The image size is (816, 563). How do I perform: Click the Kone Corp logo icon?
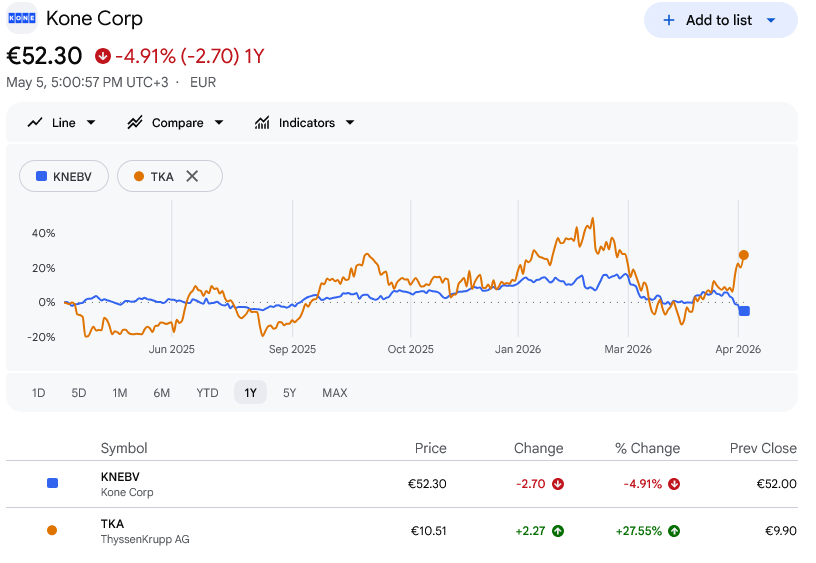coord(22,18)
